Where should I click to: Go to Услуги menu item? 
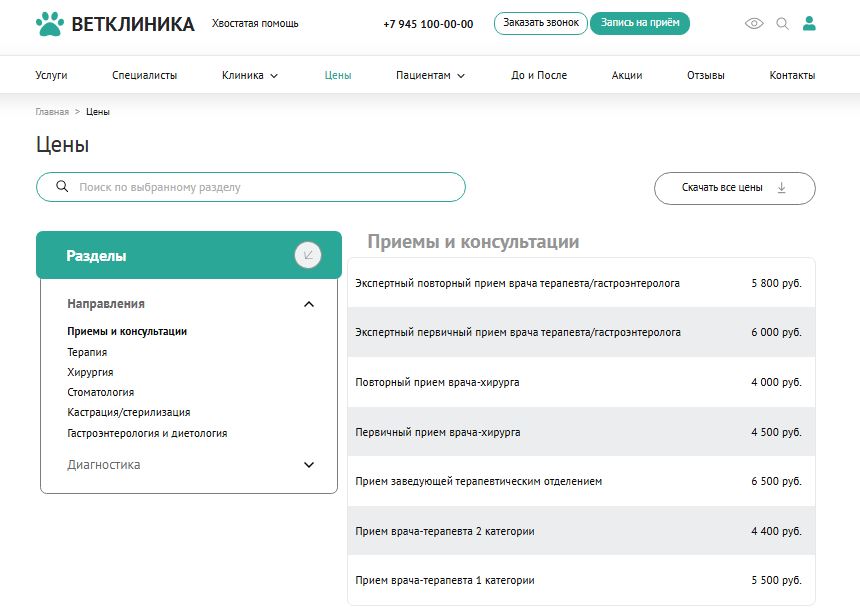tap(51, 75)
